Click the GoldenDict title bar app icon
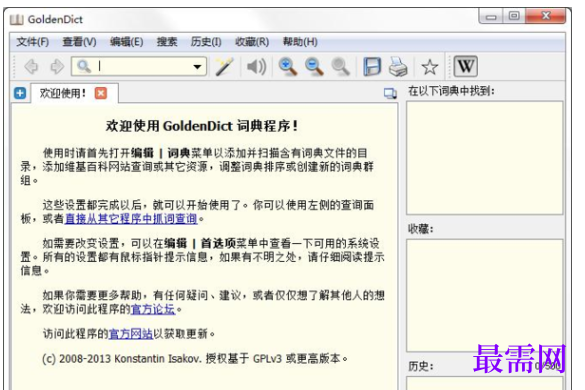Image resolution: width=585 pixels, height=390 pixels. 17,19
